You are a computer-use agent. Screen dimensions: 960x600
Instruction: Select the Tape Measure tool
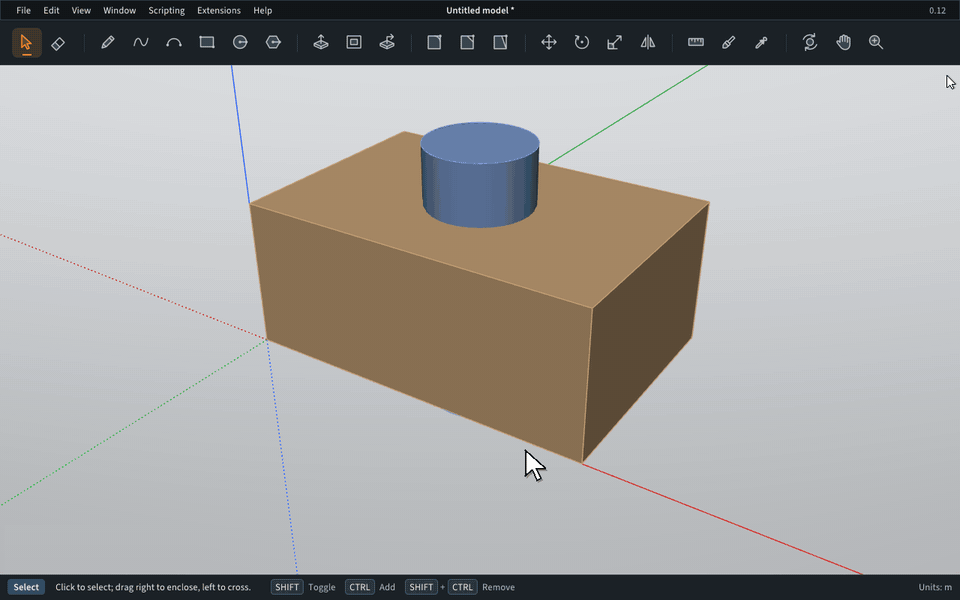pyautogui.click(x=696, y=42)
